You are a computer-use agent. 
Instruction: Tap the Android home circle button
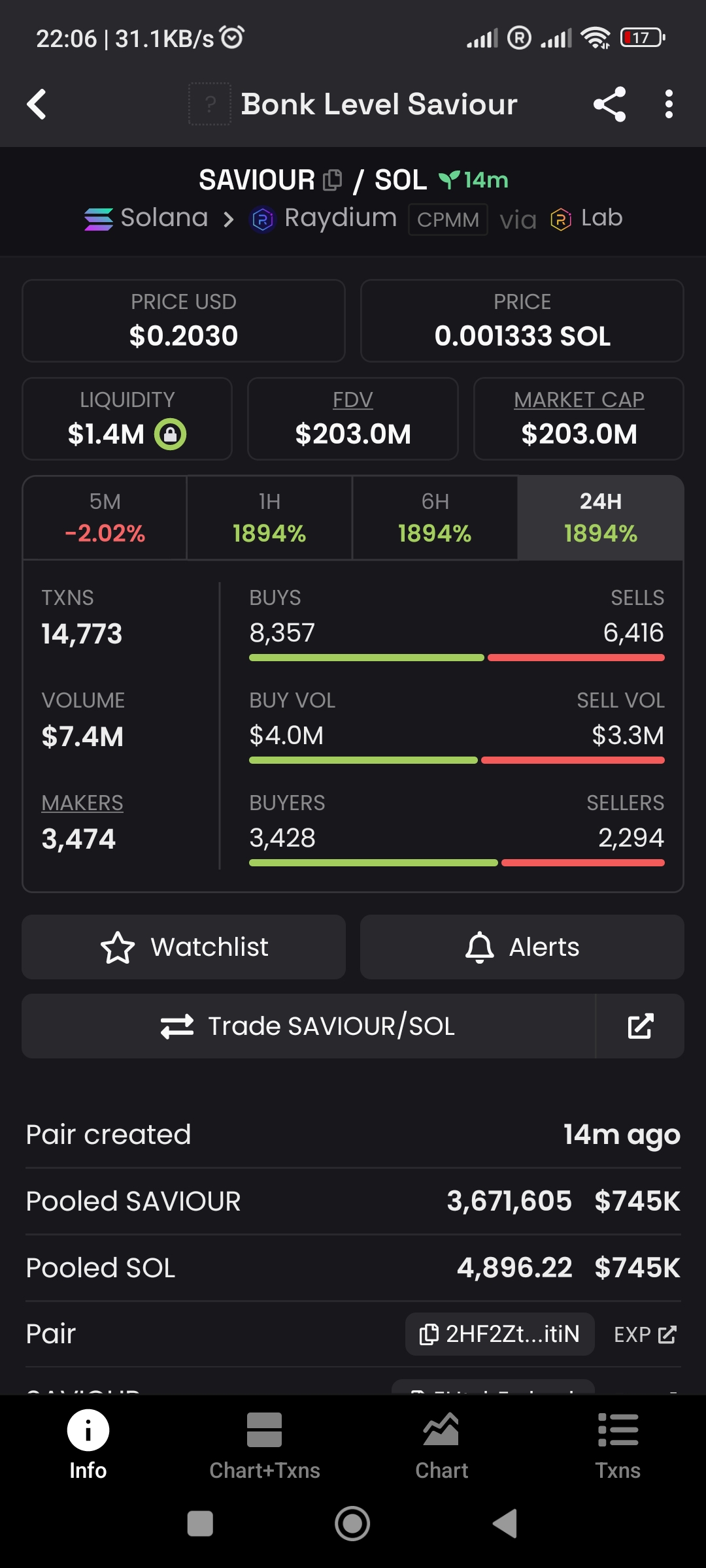(352, 1524)
